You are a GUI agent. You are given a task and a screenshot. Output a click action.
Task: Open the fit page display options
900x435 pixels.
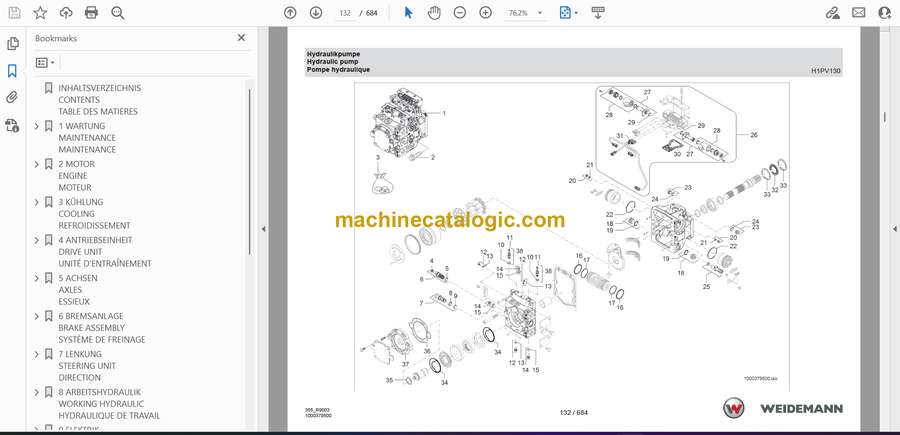tap(568, 13)
